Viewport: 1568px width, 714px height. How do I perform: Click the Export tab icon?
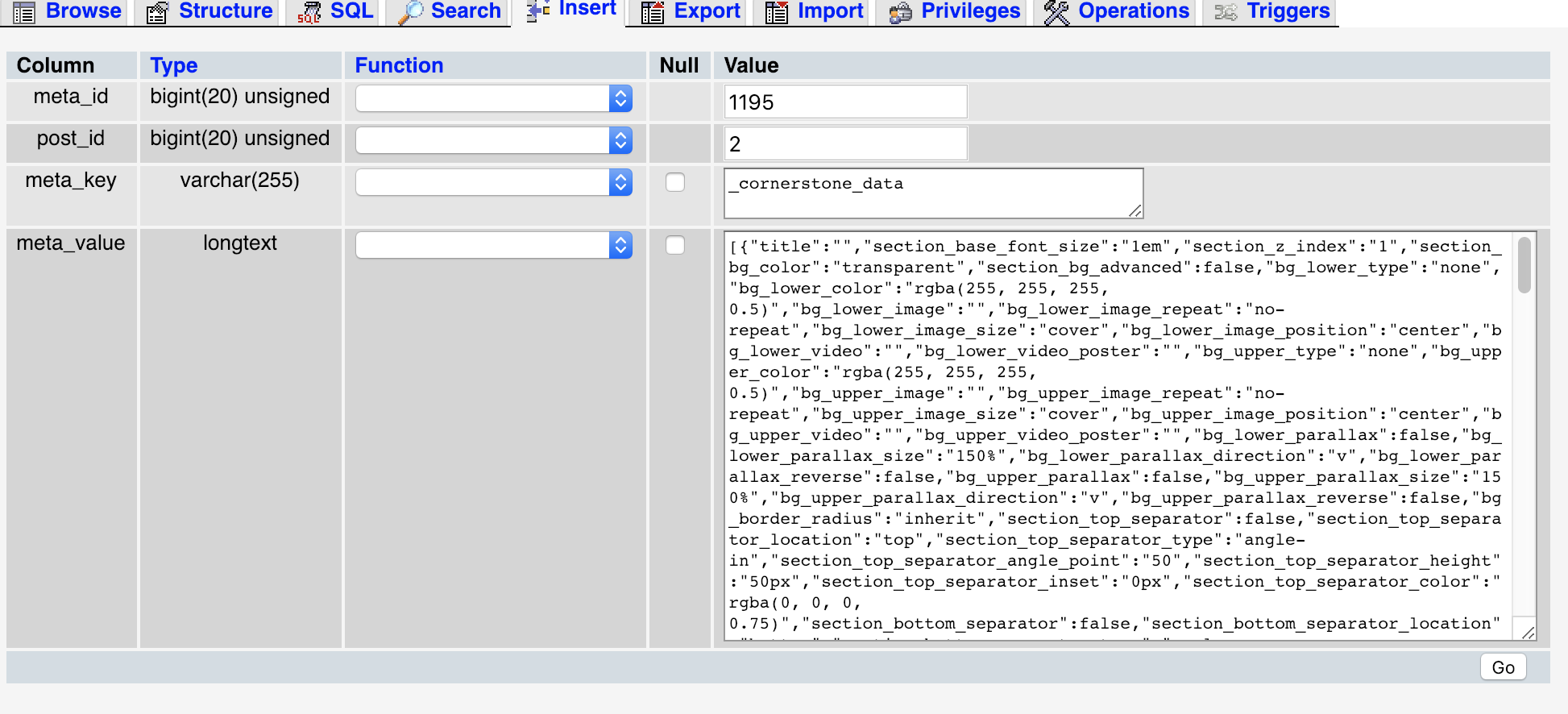[653, 13]
